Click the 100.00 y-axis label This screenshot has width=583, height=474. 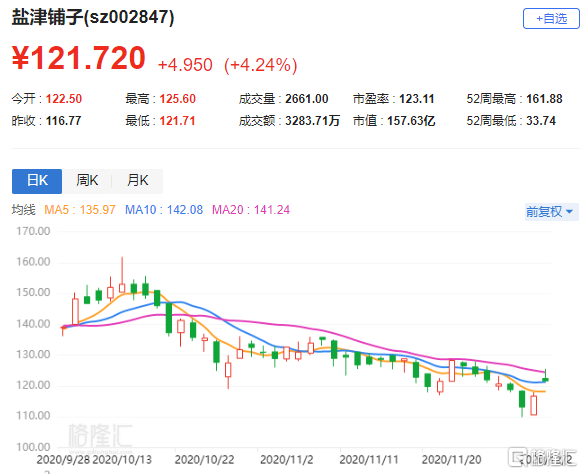pos(33,447)
